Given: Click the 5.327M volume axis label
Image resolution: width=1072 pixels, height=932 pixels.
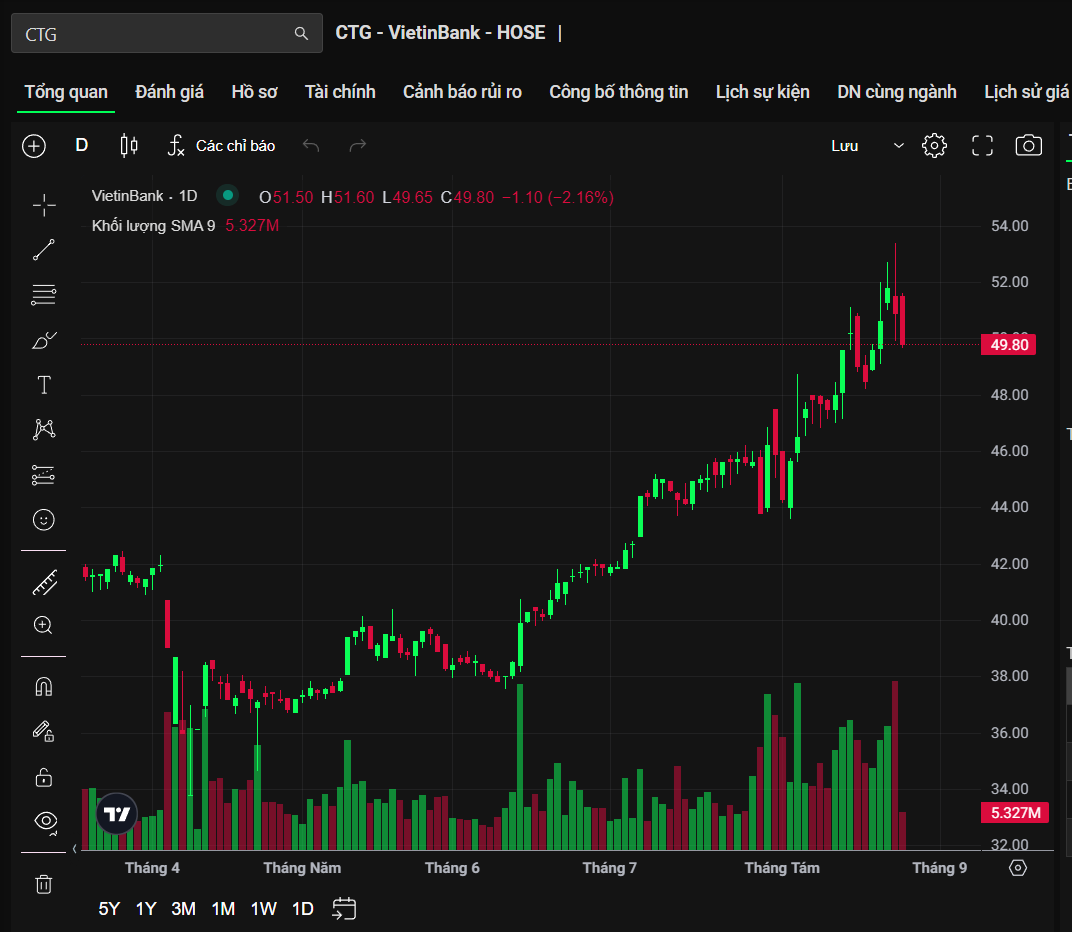Looking at the screenshot, I should click(x=1015, y=813).
